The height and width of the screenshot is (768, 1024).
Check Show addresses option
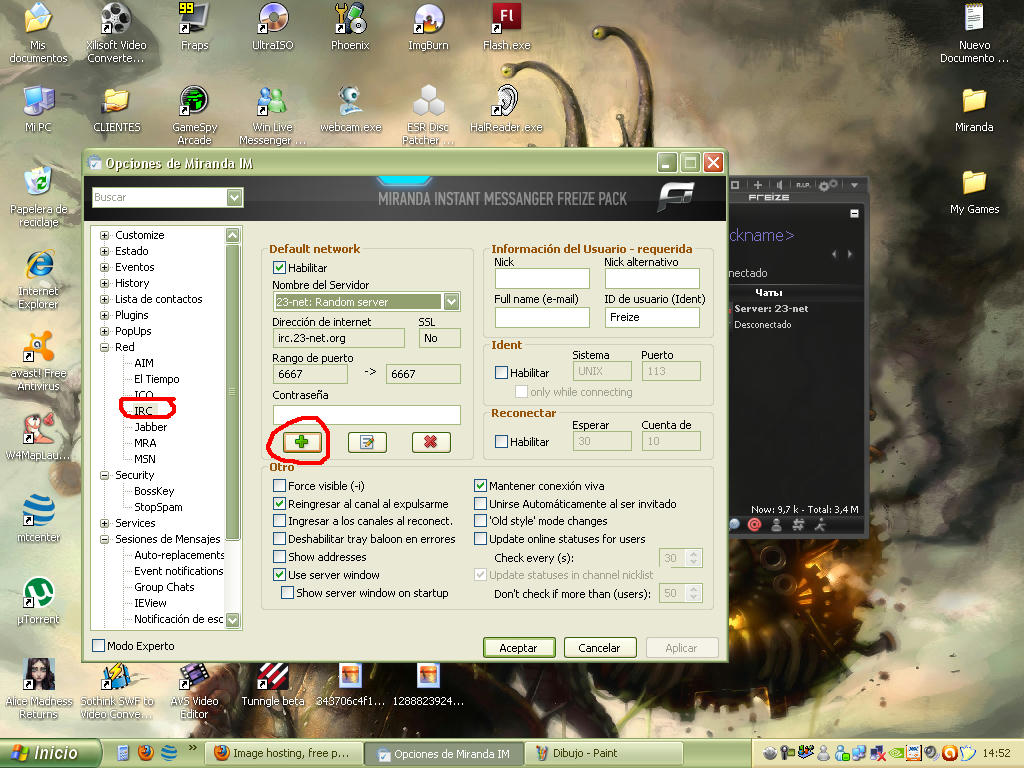click(280, 557)
